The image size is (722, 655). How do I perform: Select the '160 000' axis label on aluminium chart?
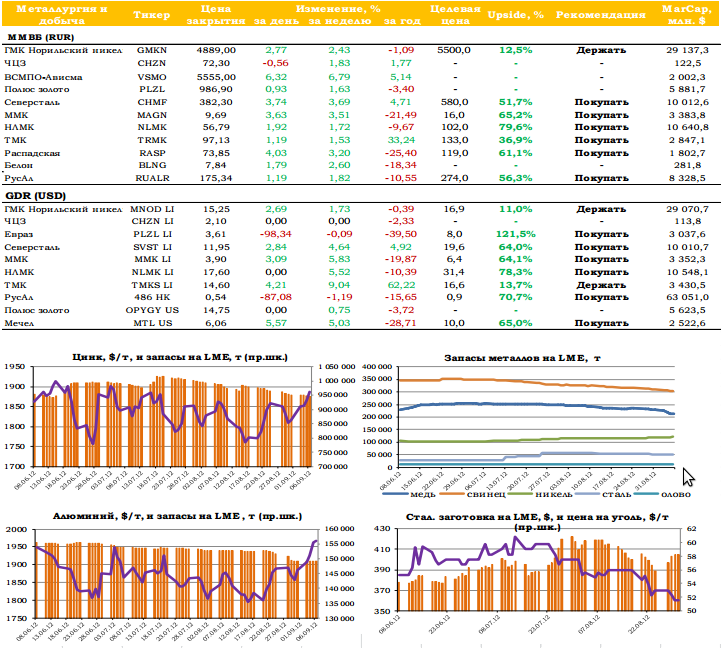339,529
